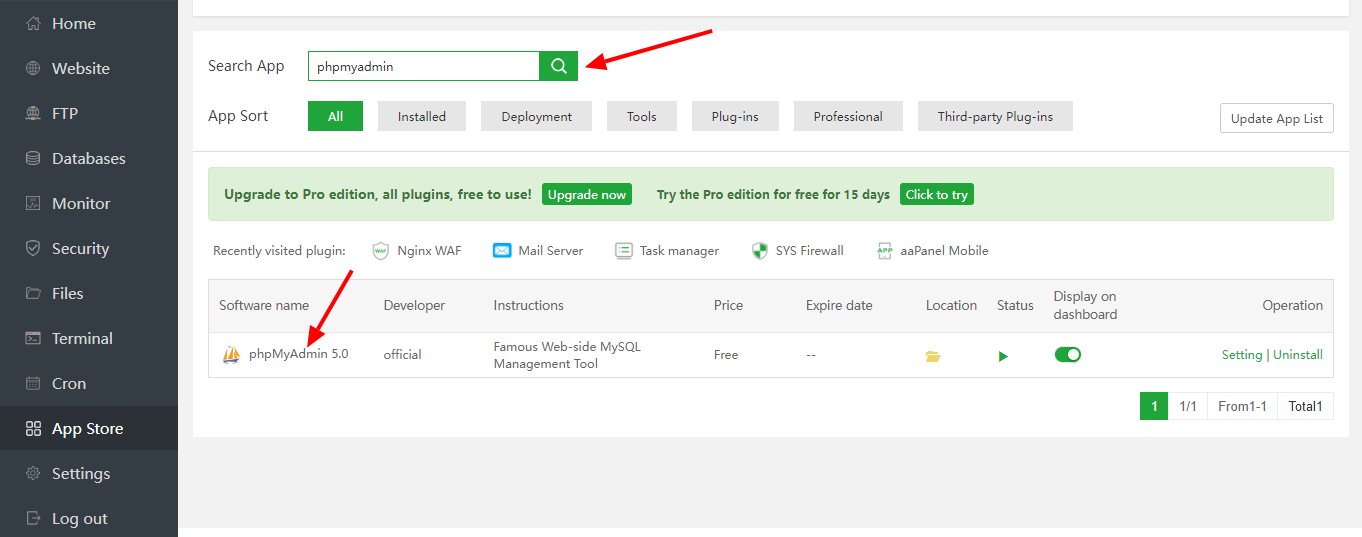Click the Terminal sidebar icon

tap(33, 338)
